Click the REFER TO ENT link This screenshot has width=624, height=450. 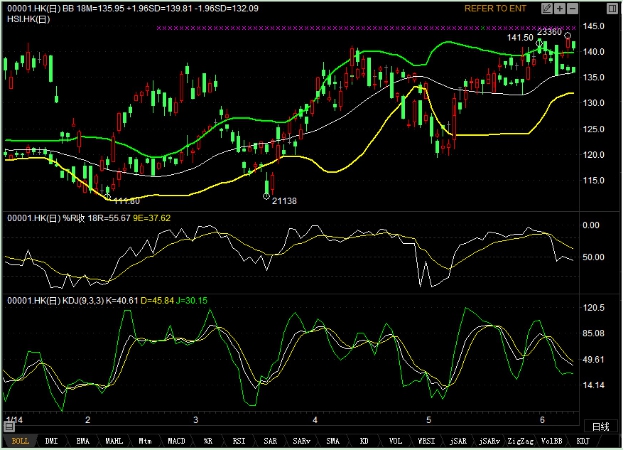pyautogui.click(x=494, y=8)
